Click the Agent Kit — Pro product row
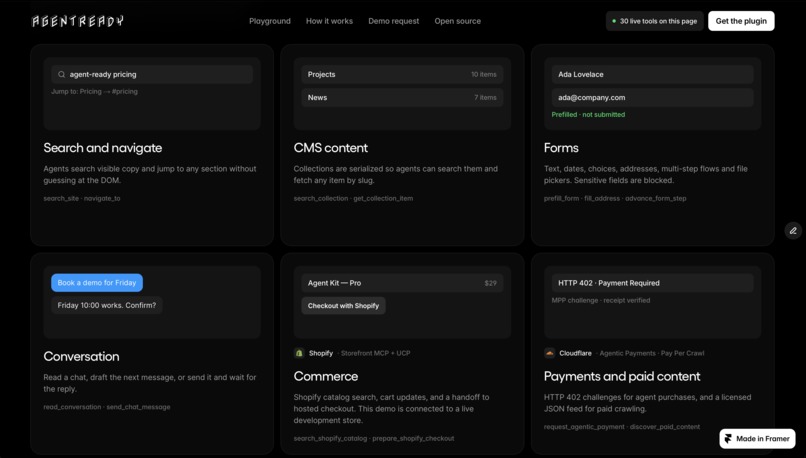This screenshot has height=458, width=806. 402,283
